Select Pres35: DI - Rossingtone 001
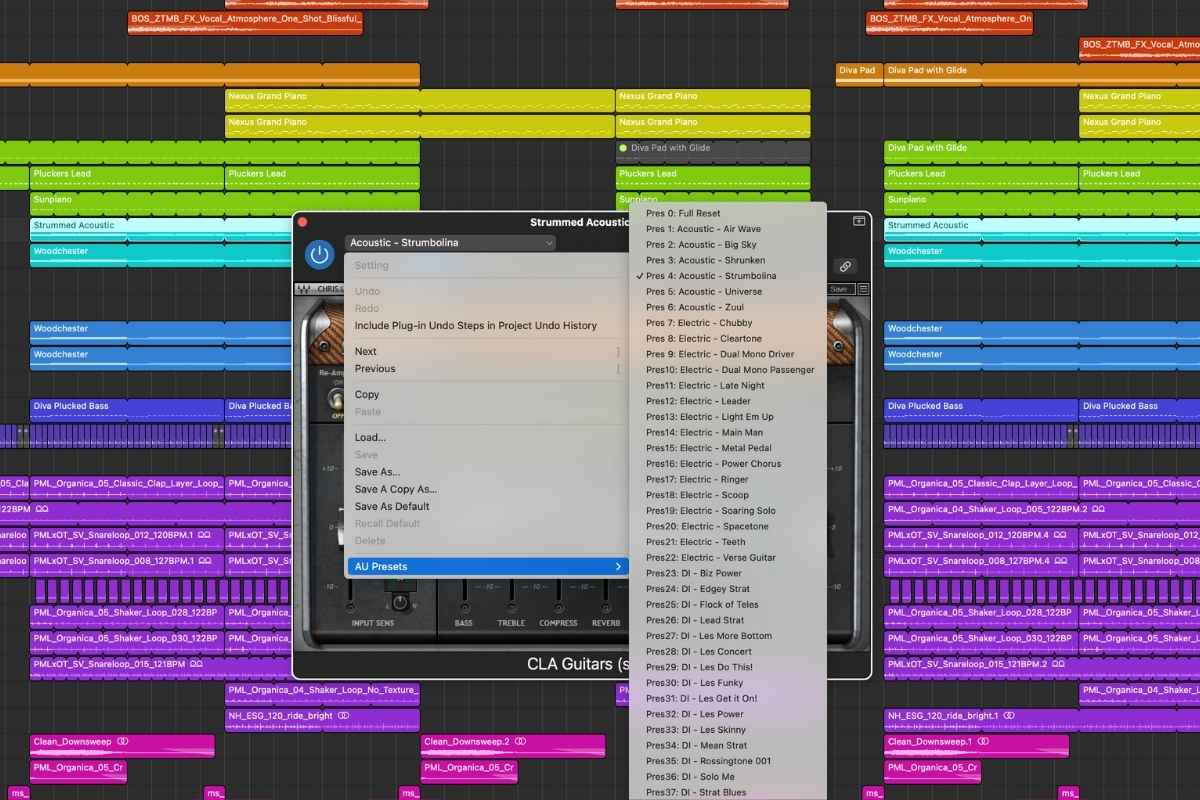The image size is (1200, 800). pyautogui.click(x=727, y=761)
